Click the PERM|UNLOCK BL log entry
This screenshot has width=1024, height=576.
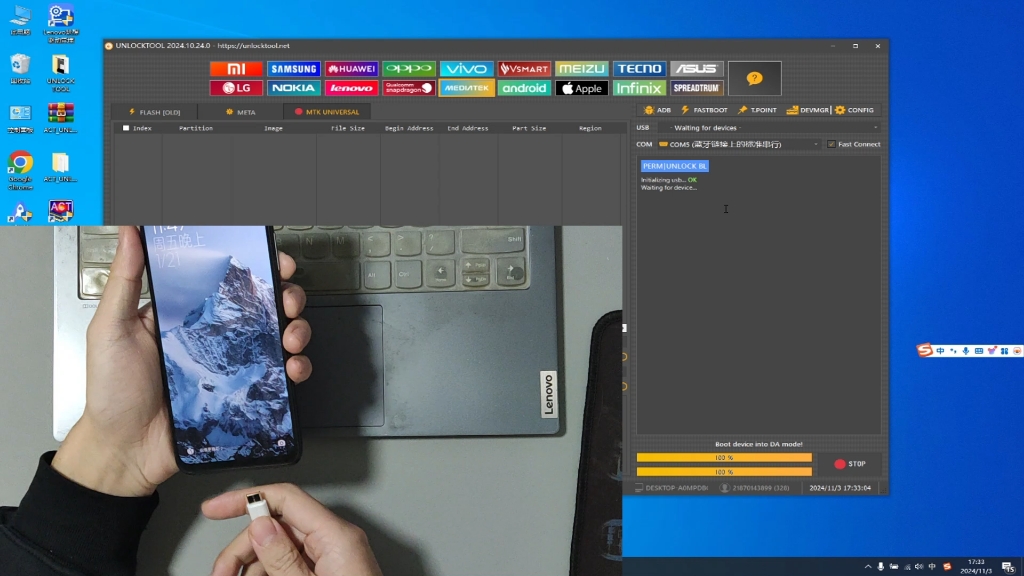point(675,166)
